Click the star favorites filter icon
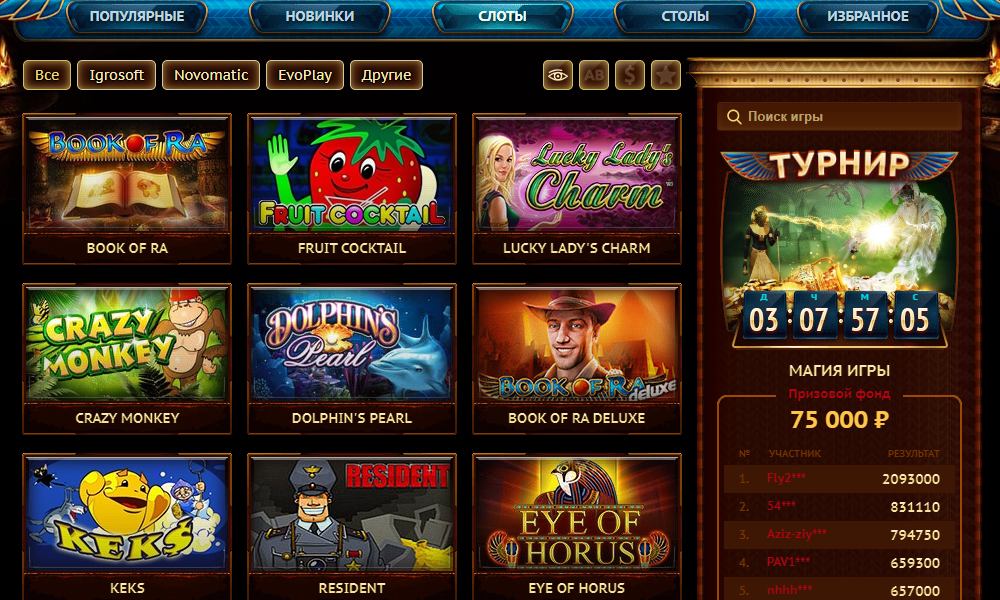The height and width of the screenshot is (600, 1000). pyautogui.click(x=666, y=75)
